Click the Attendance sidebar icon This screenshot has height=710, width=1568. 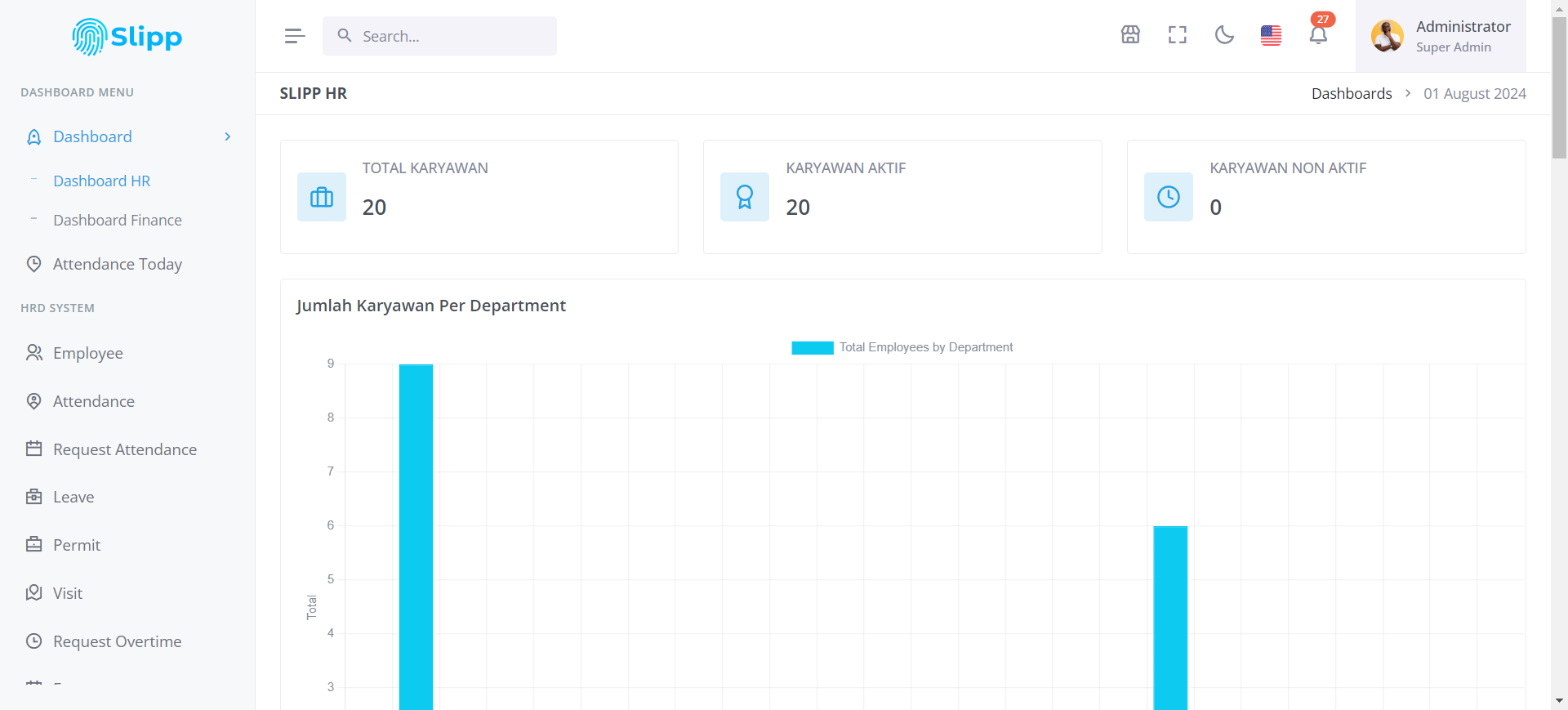coord(33,401)
